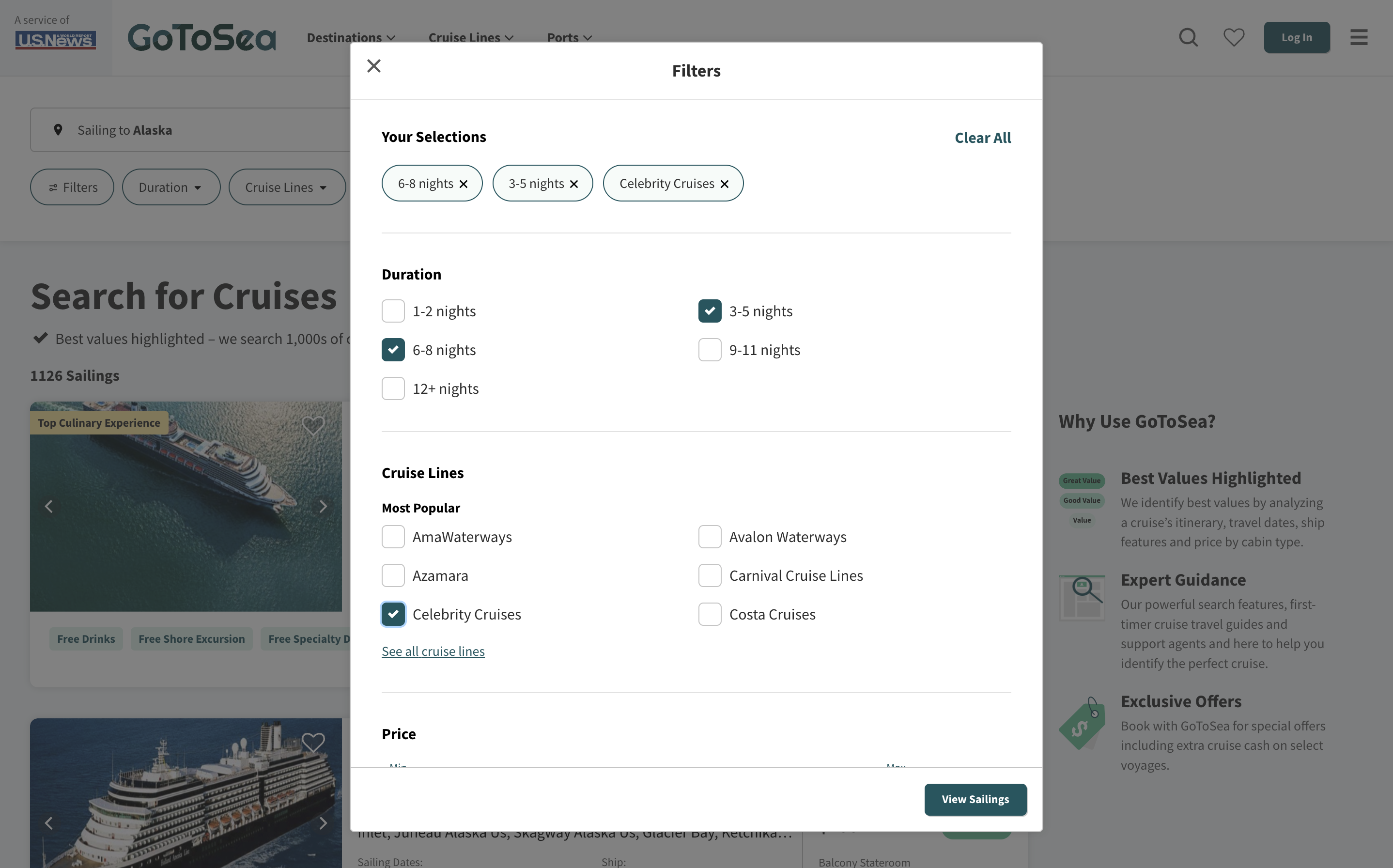Open the hamburger menu icon

click(1359, 37)
